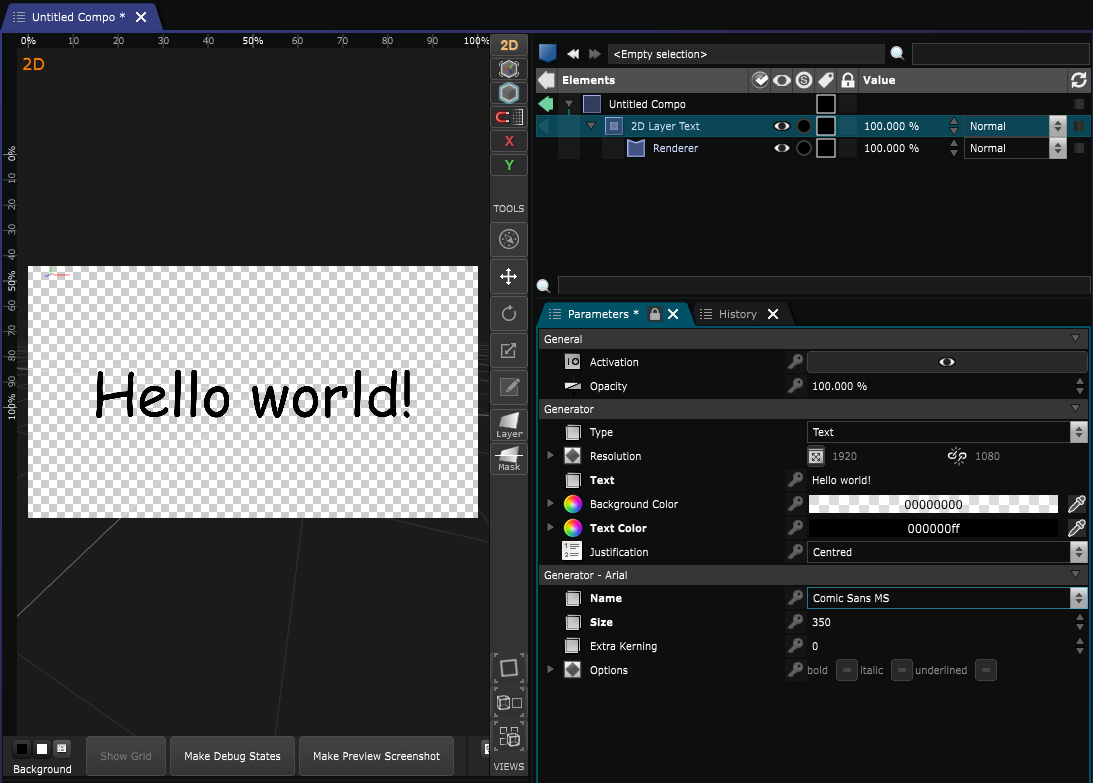Toggle visibility of the Renderer element
Screen dimensions: 1093x783
click(782, 148)
